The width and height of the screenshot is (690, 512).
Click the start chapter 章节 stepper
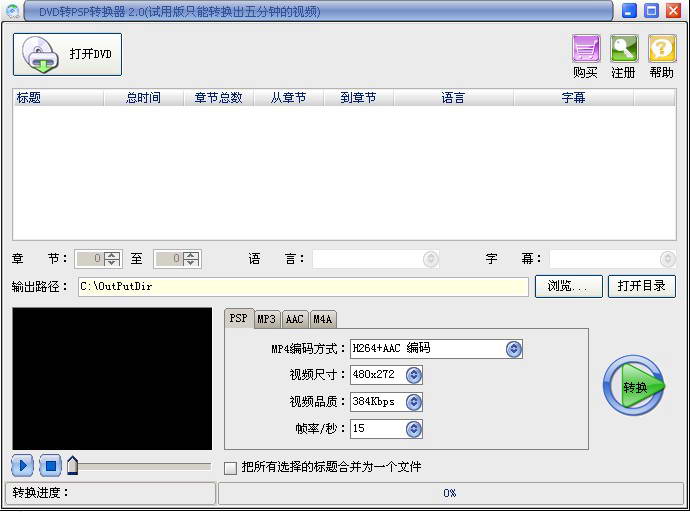[x=98, y=259]
